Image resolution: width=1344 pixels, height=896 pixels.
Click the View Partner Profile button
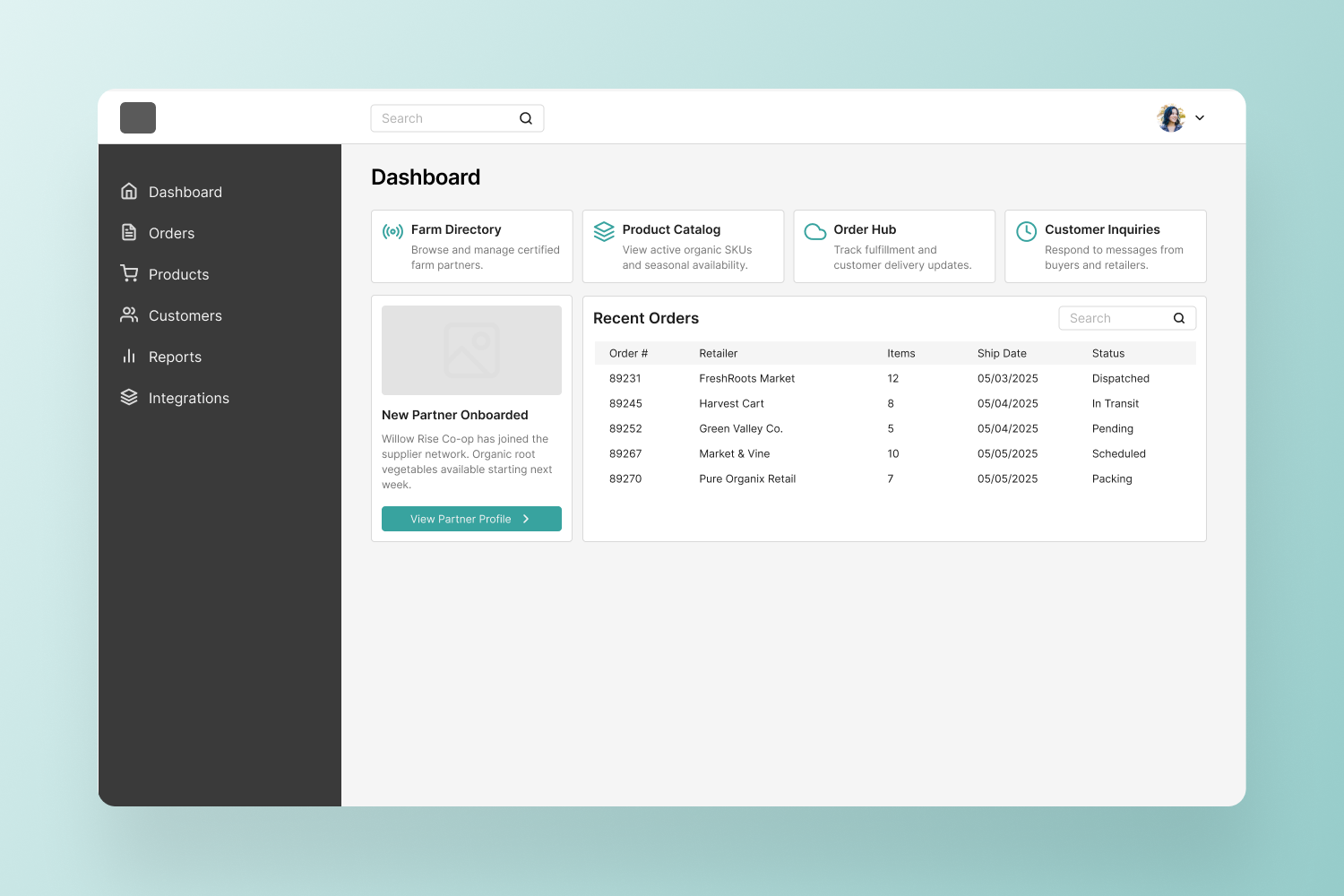(471, 519)
